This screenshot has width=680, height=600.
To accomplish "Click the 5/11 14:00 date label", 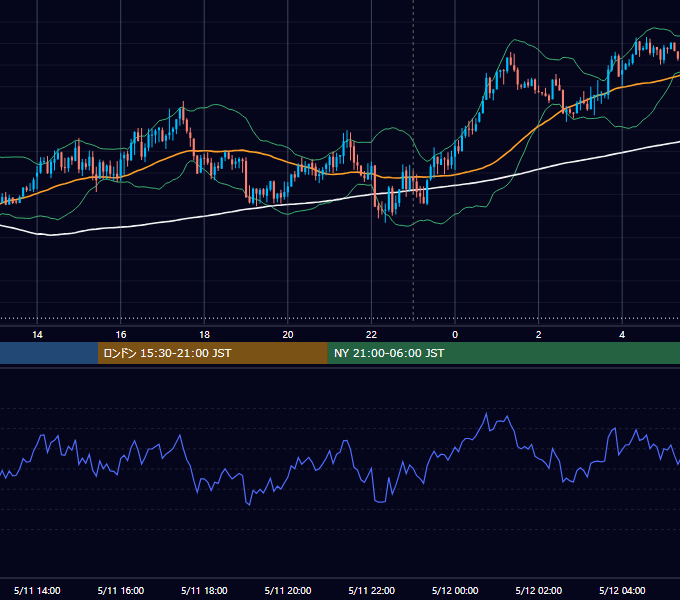I will click(37, 590).
